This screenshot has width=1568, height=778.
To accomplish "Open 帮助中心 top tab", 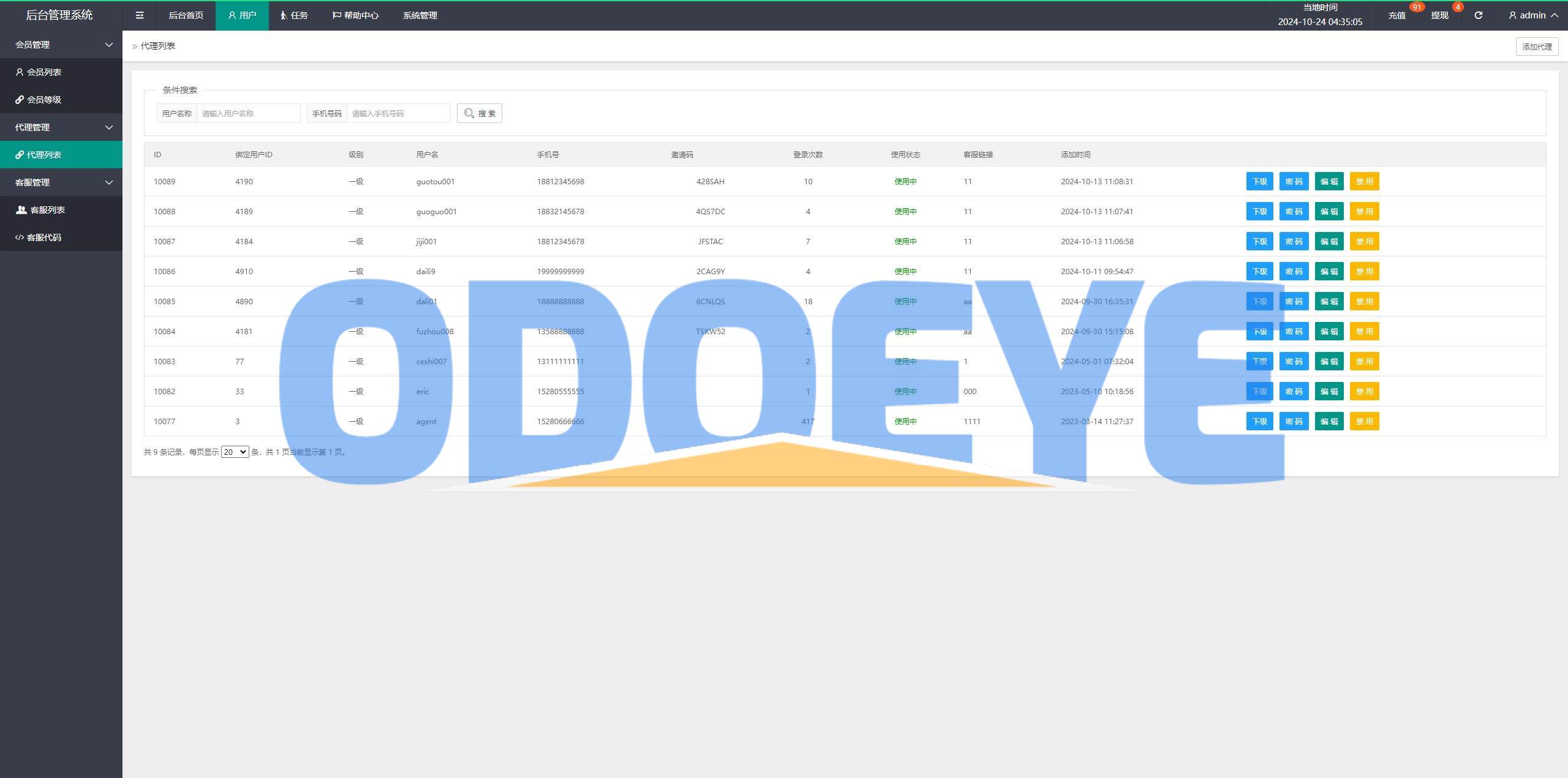I will 355,15.
